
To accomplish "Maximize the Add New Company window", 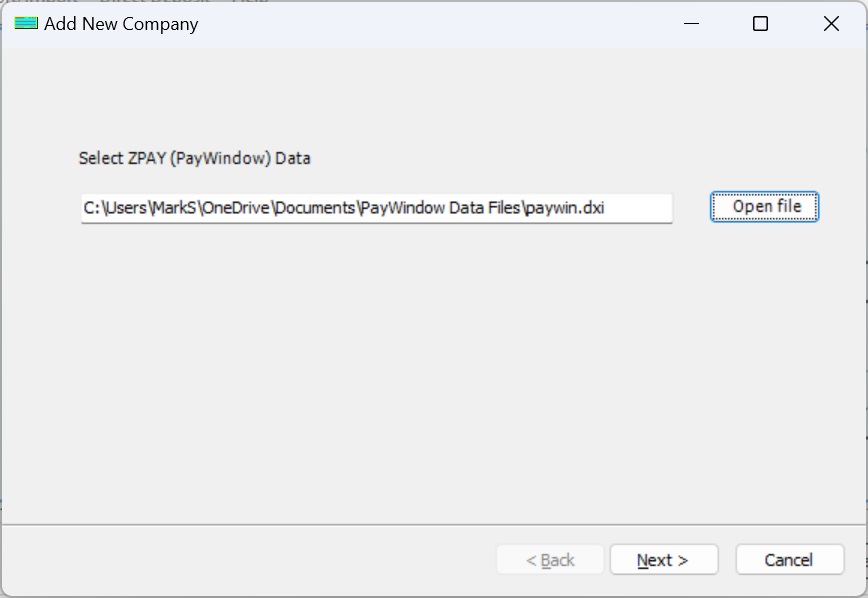I will point(762,23).
